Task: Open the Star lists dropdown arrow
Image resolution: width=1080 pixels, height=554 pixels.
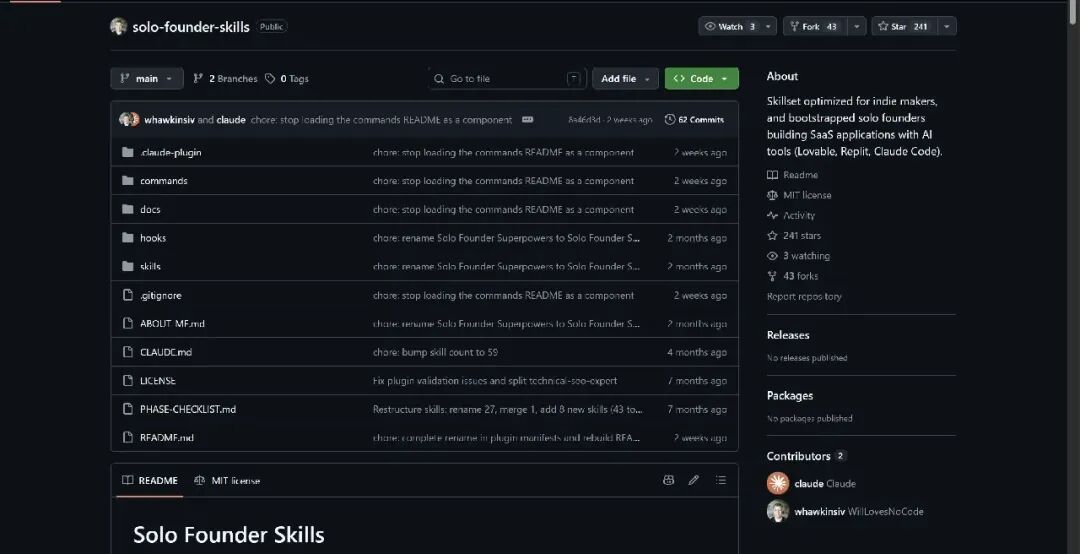Action: click(946, 26)
